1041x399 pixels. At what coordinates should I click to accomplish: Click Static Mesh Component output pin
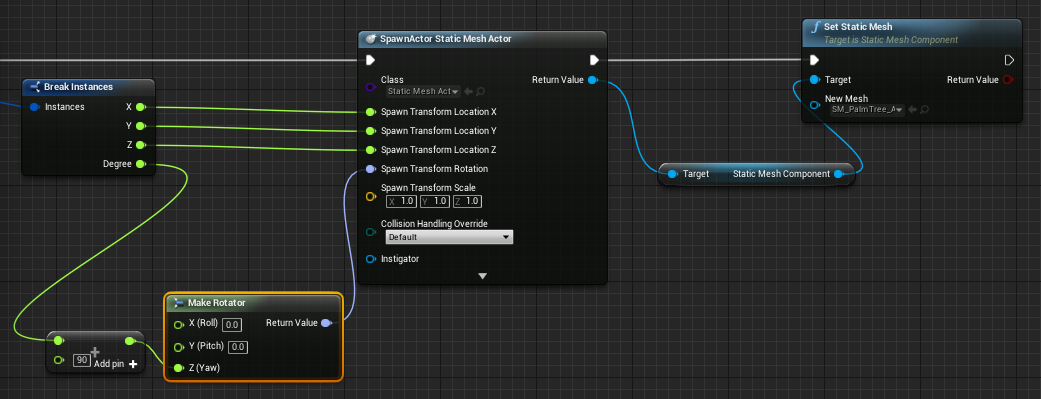(838, 174)
